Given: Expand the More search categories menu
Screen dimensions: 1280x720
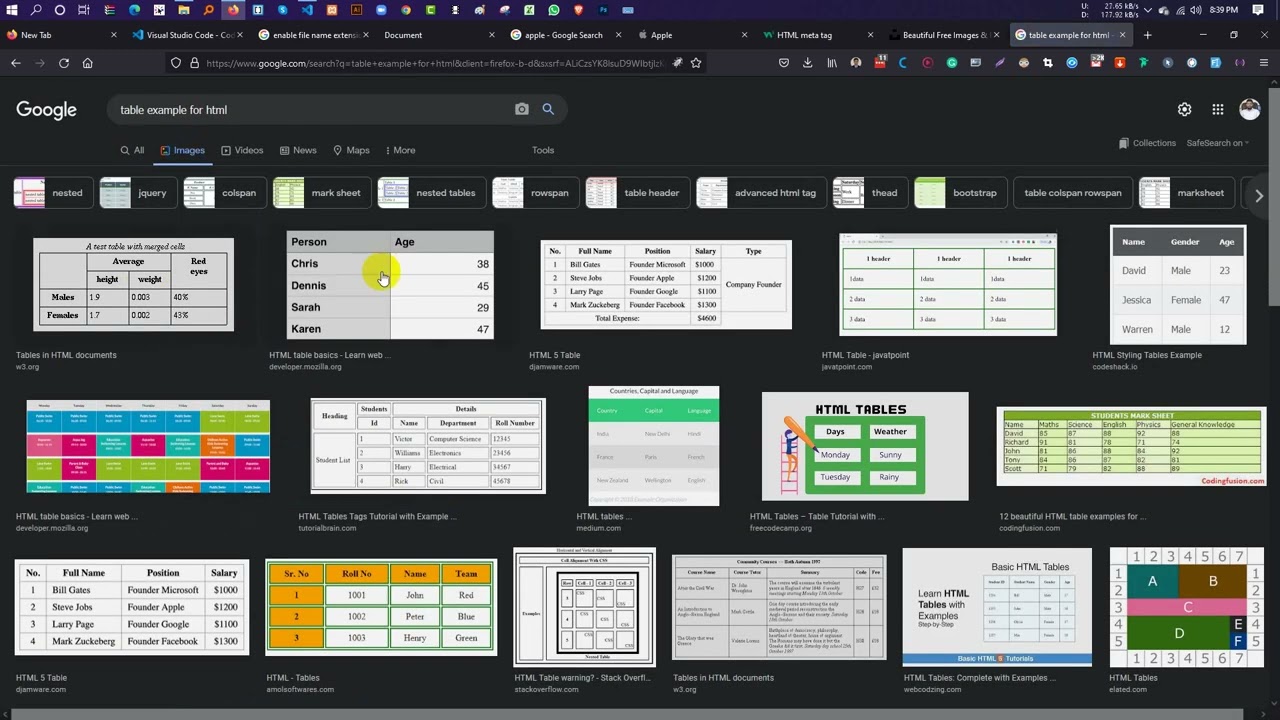Looking at the screenshot, I should click(x=400, y=150).
